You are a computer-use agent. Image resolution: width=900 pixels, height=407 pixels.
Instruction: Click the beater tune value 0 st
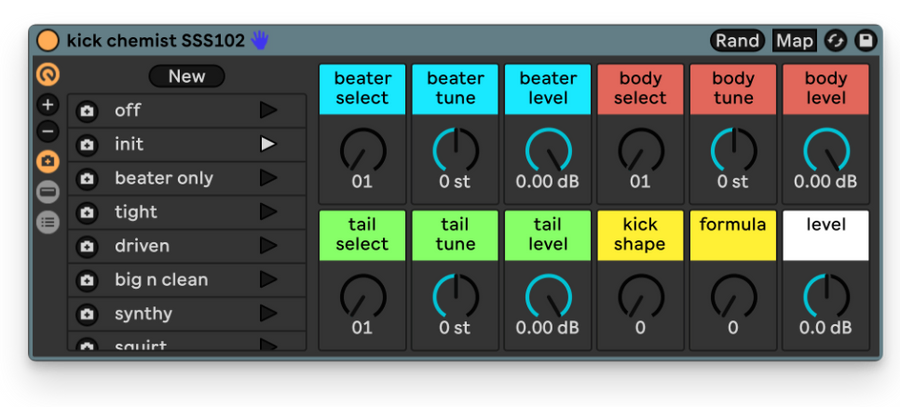point(455,182)
